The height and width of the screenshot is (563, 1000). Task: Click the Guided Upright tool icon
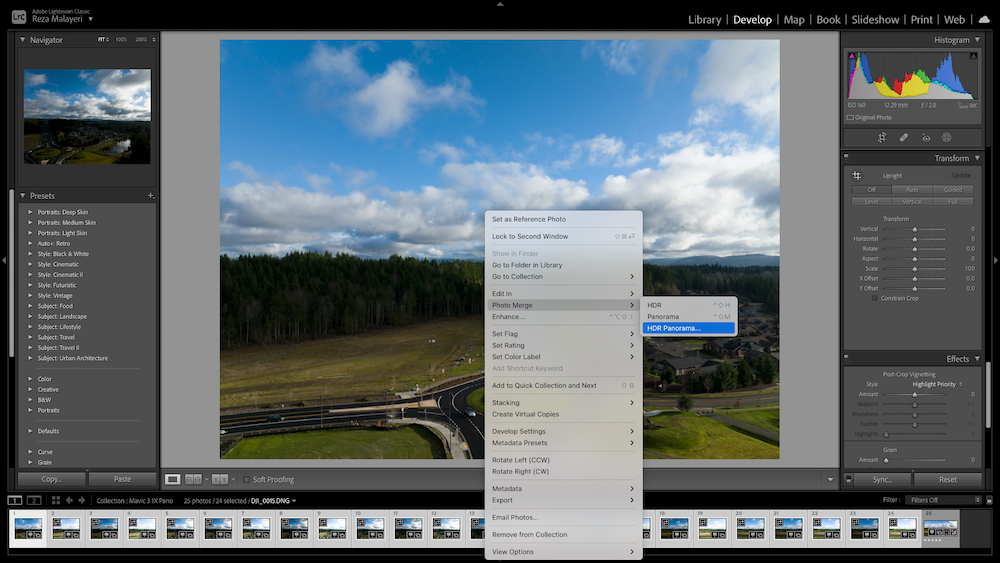click(x=857, y=175)
